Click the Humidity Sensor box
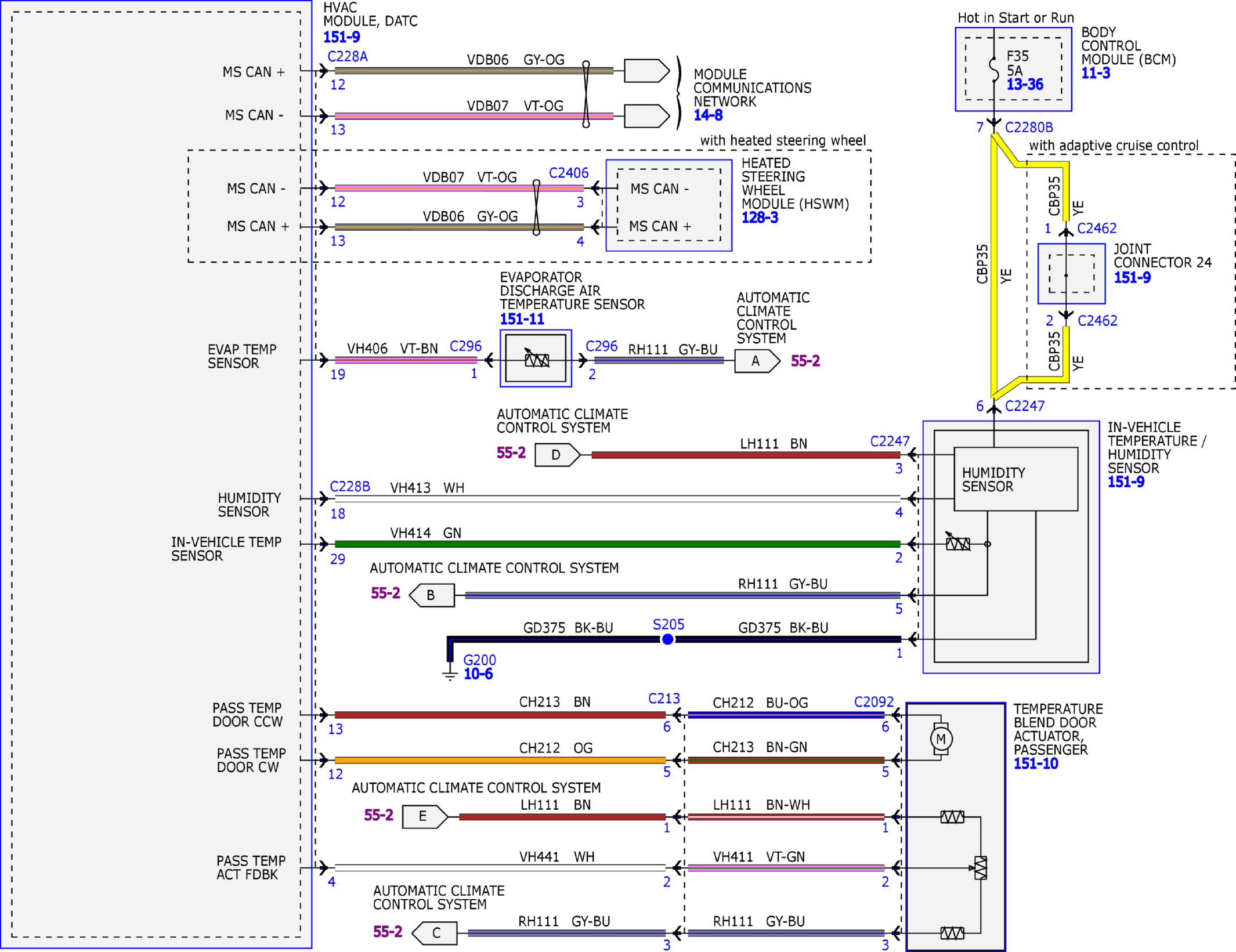The width and height of the screenshot is (1236, 952). click(x=1016, y=479)
